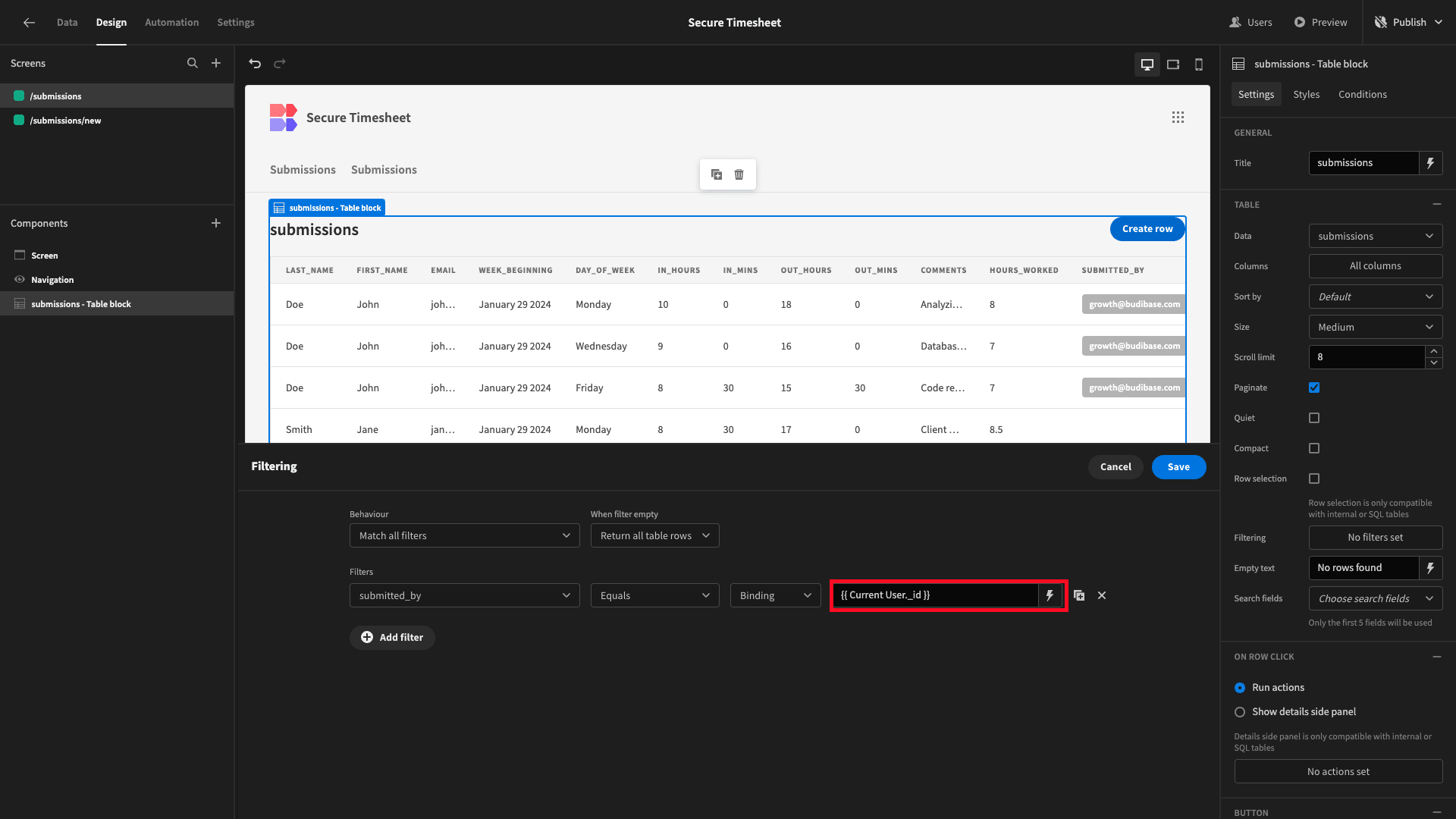Screen dimensions: 1456x819
Task: Add new screen with plus icon
Action: point(216,64)
